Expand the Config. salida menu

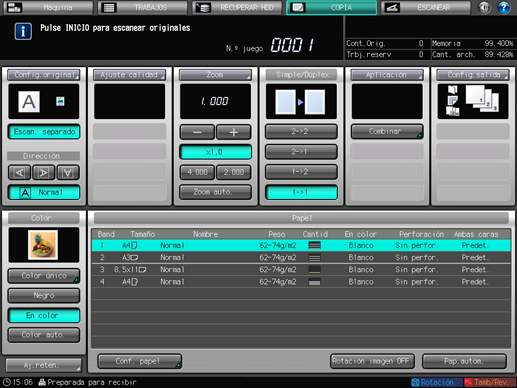coord(473,75)
